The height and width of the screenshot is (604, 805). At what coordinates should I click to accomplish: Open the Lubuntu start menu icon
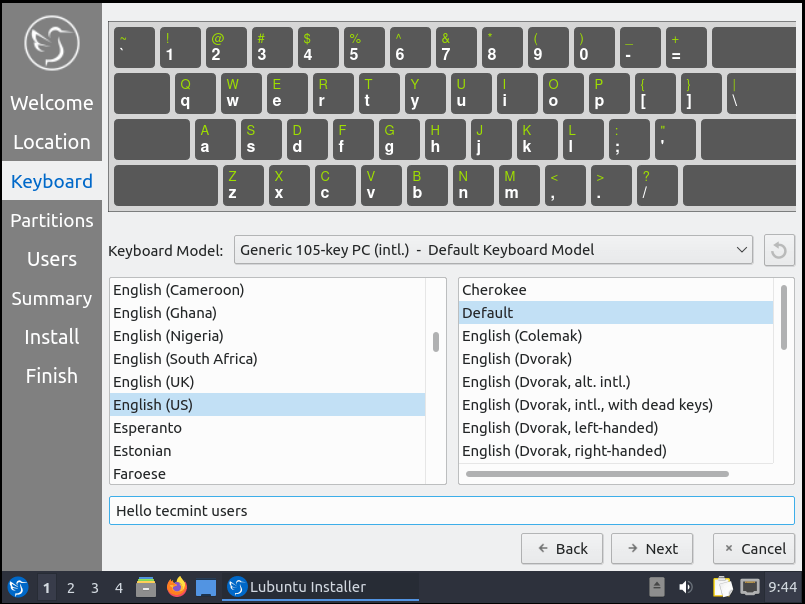18,587
